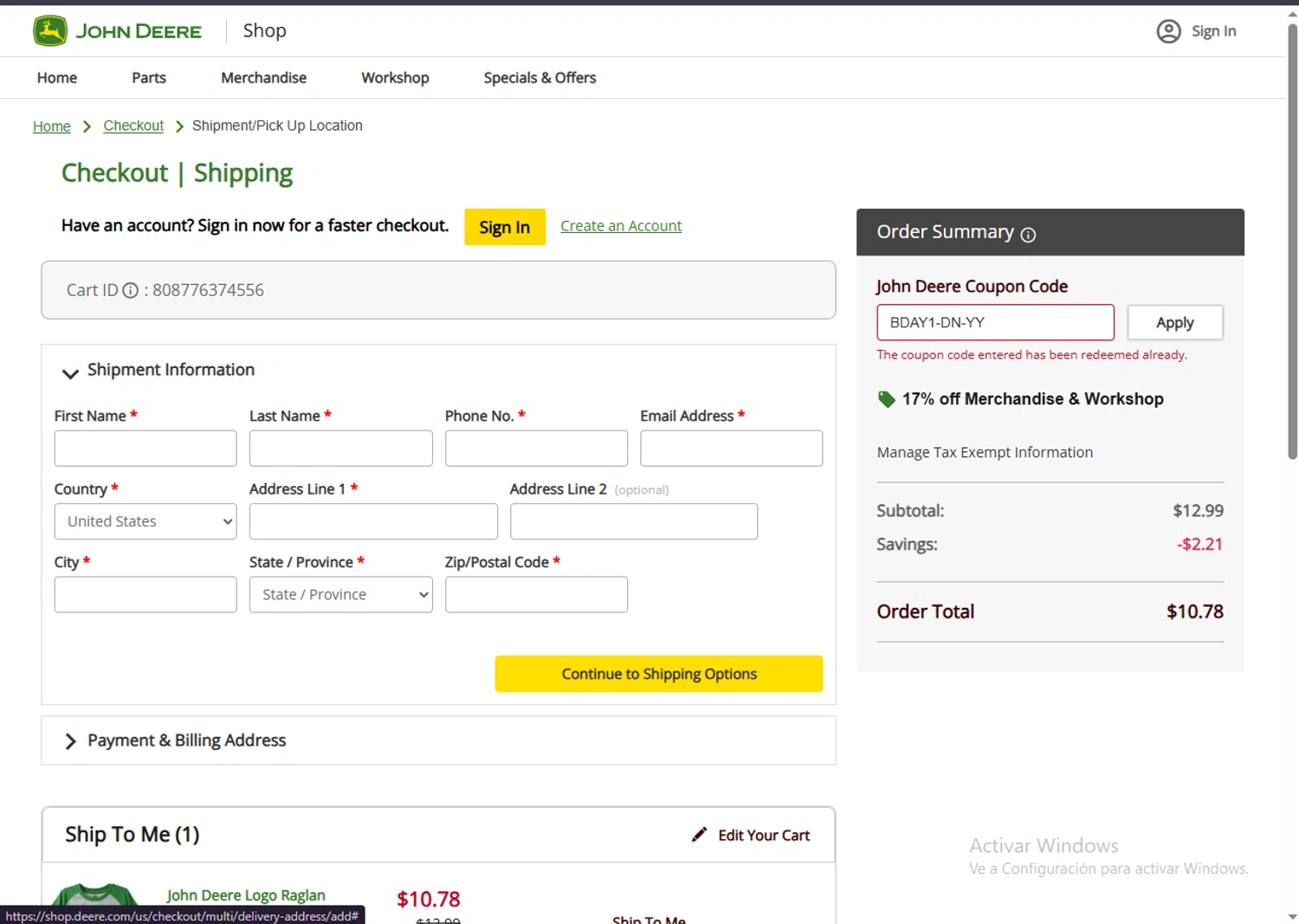Focus the Address Line 2 optional field

point(634,521)
